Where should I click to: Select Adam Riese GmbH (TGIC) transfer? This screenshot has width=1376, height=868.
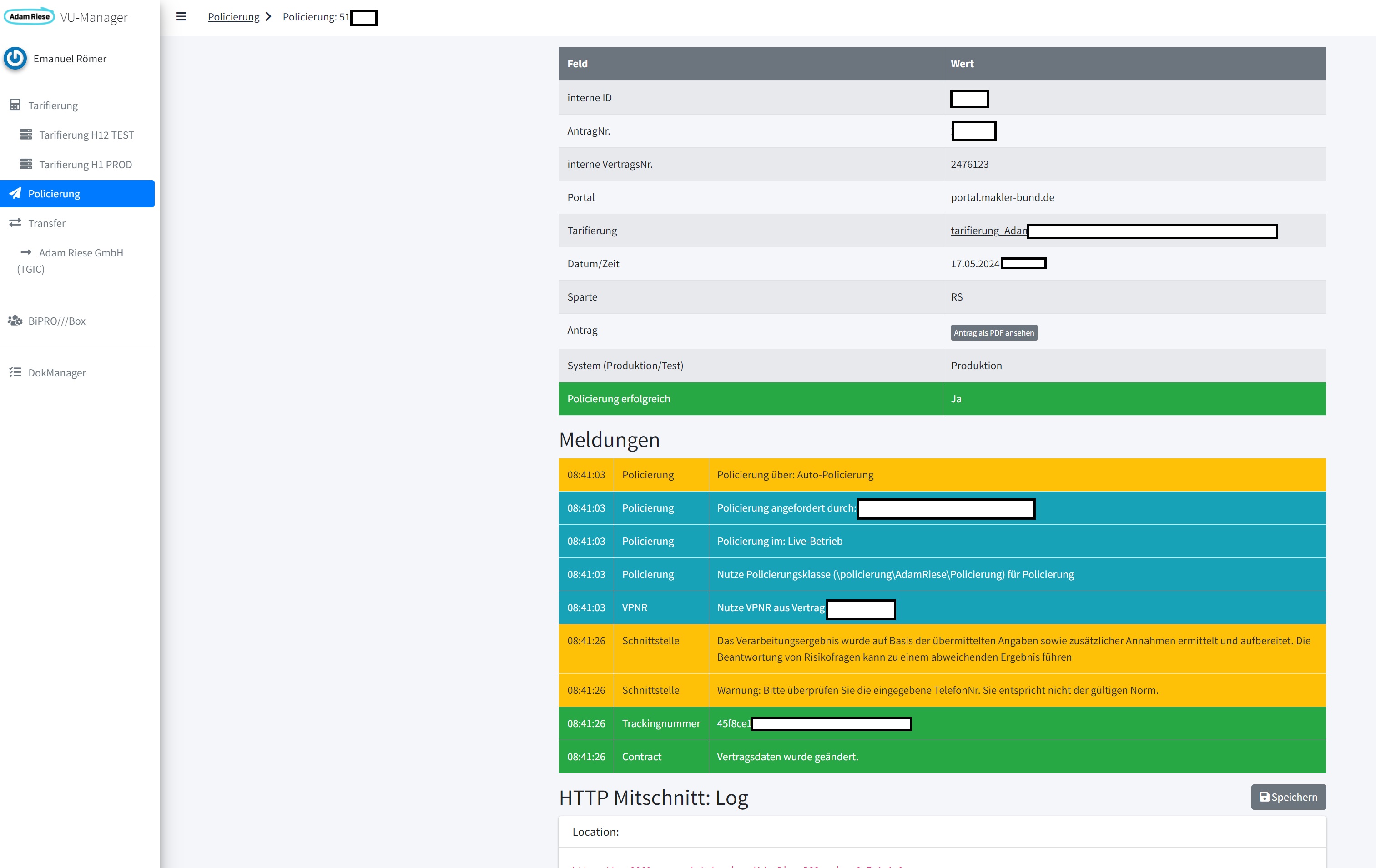click(x=81, y=253)
